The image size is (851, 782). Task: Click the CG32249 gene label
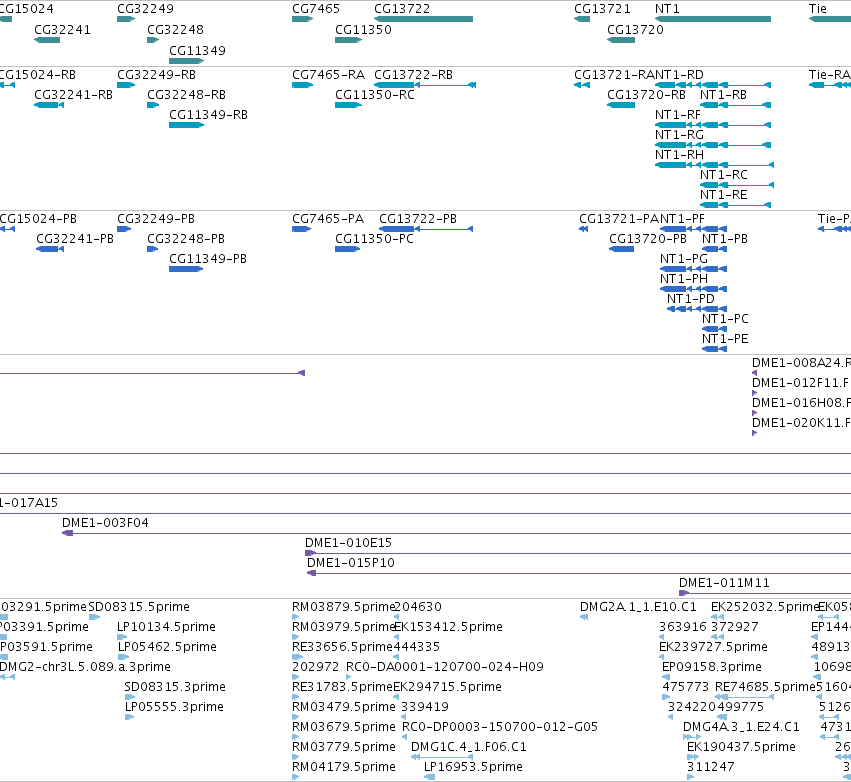[145, 9]
